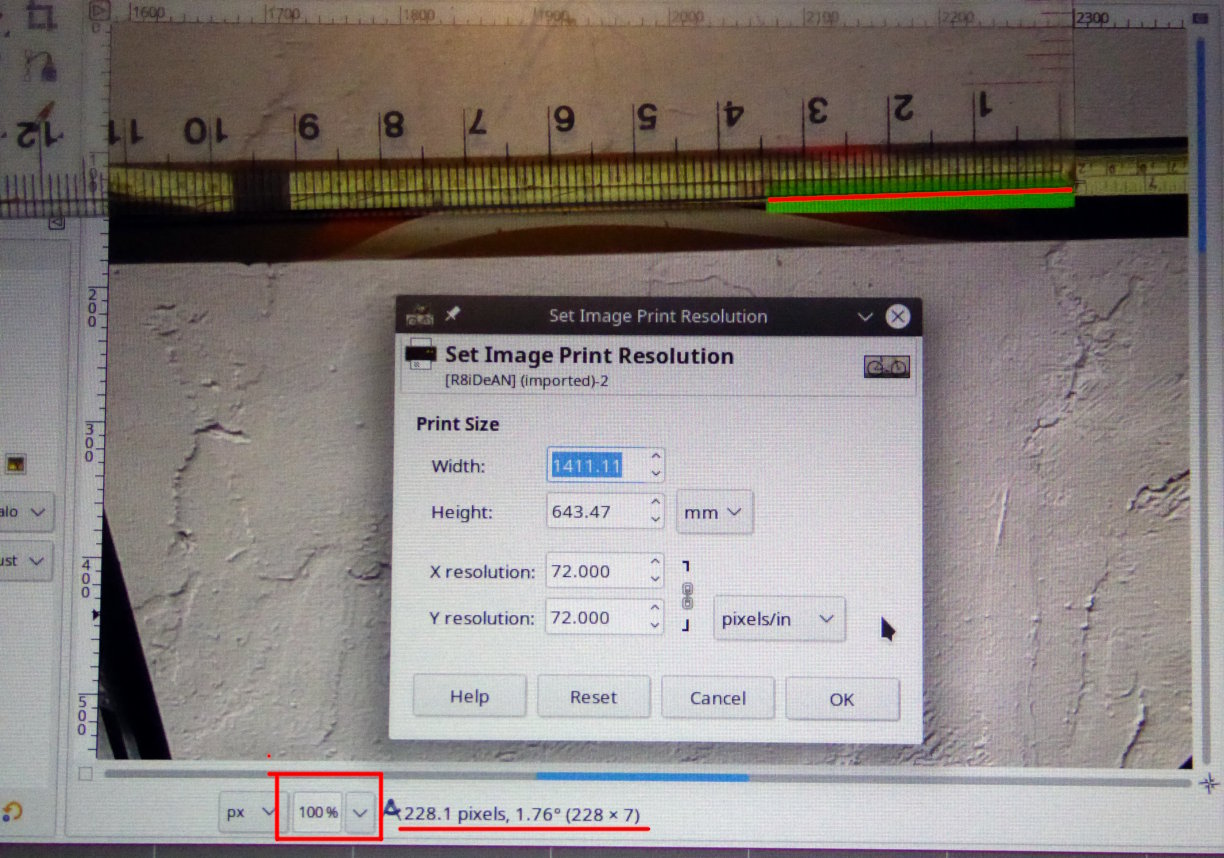Increase Width using the up stepper arrow

coord(655,457)
